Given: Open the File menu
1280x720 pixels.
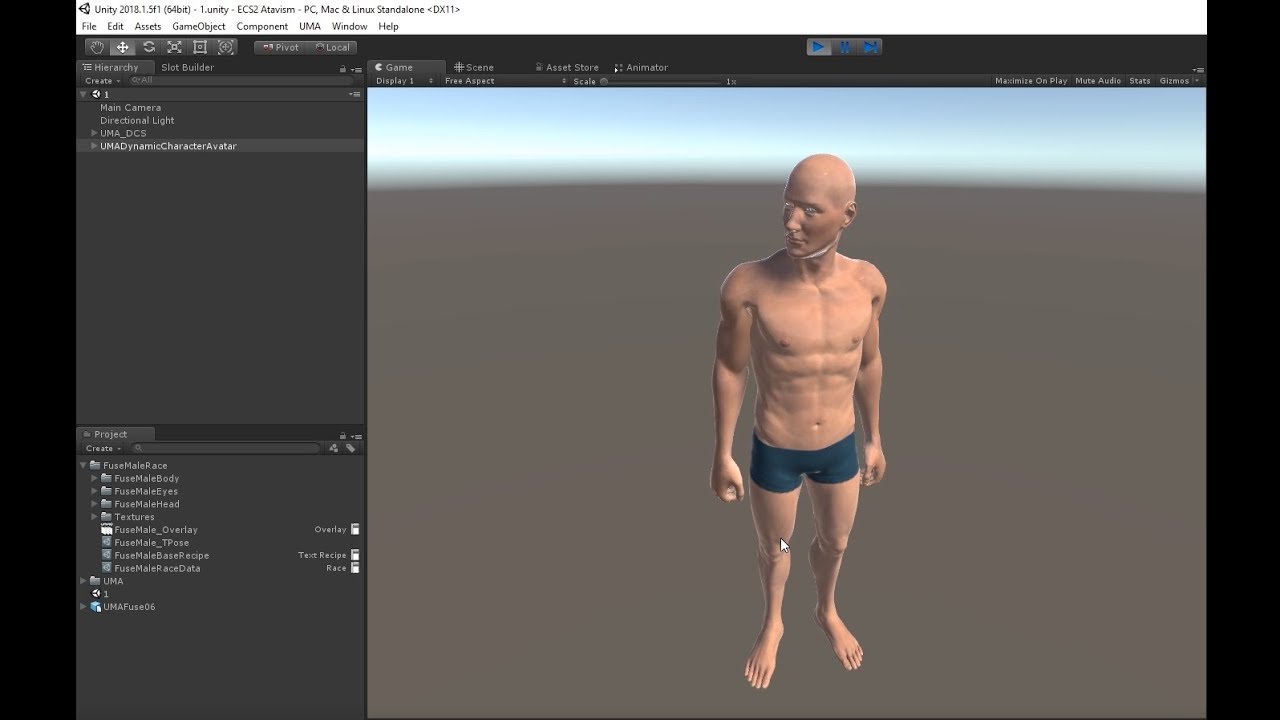Looking at the screenshot, I should coord(89,26).
